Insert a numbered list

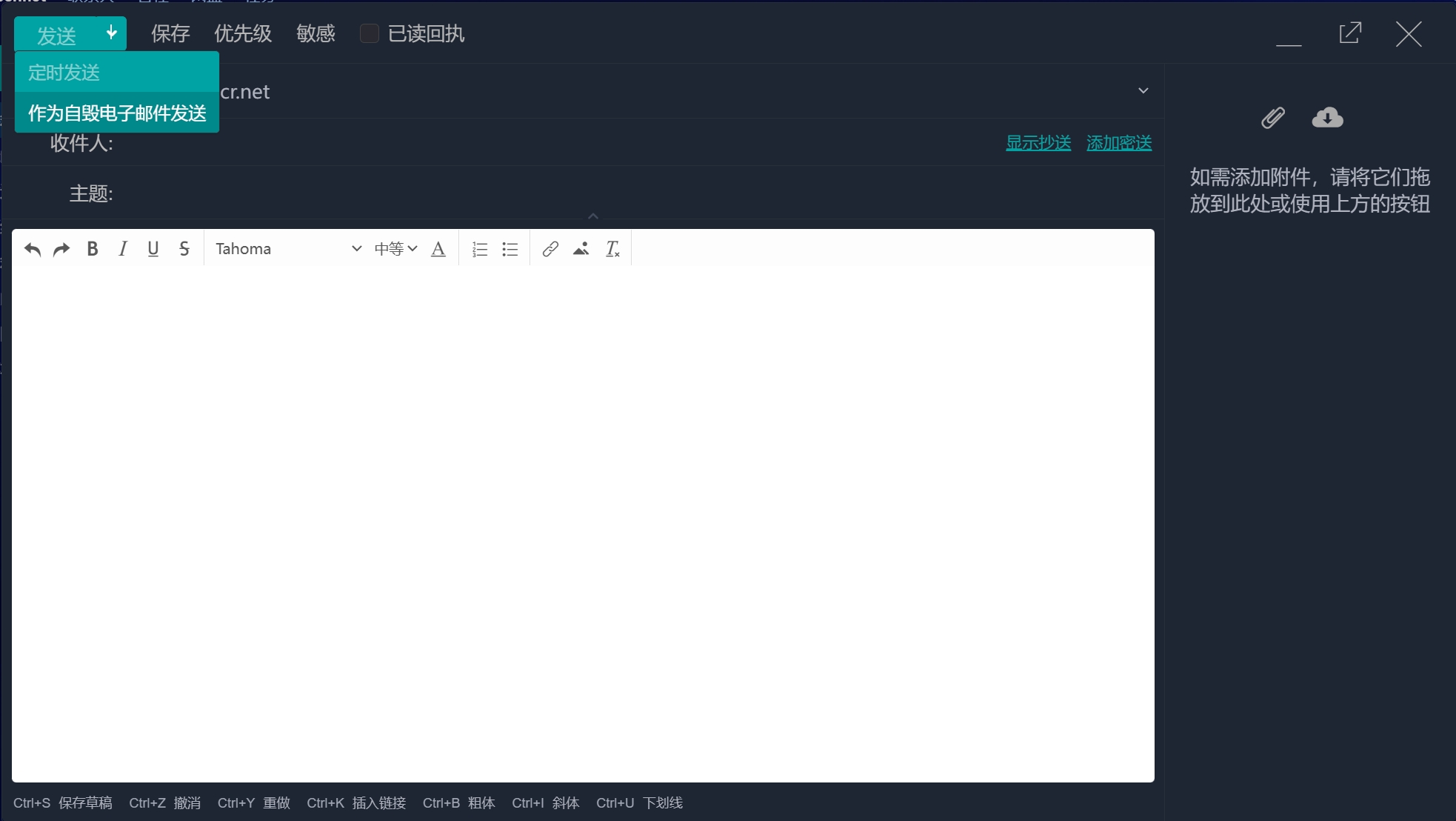[480, 249]
